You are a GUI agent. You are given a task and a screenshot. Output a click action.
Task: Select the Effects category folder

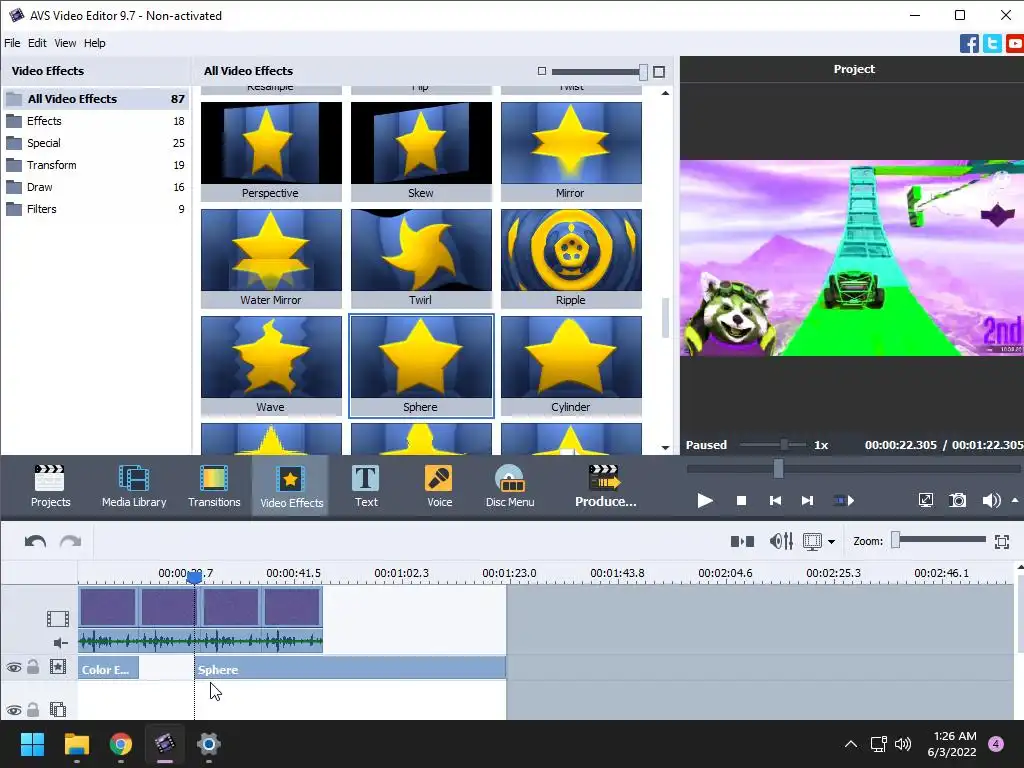(x=96, y=121)
